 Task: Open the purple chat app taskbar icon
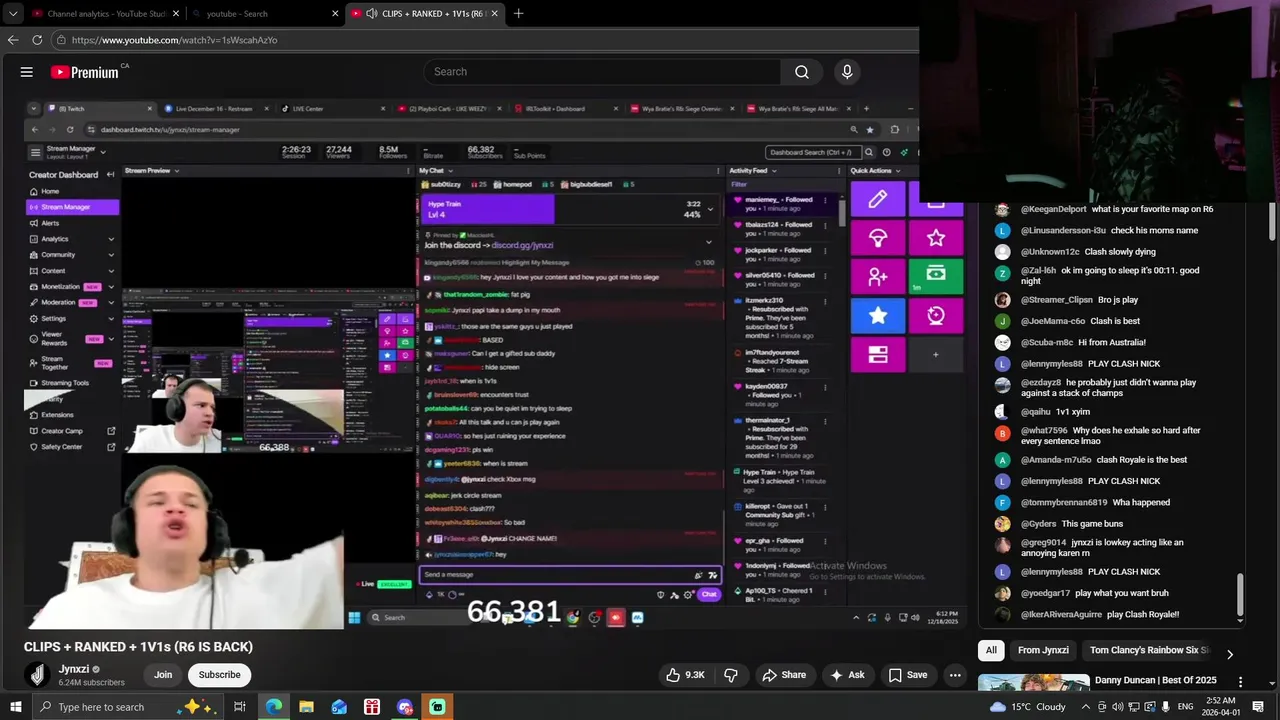[405, 707]
